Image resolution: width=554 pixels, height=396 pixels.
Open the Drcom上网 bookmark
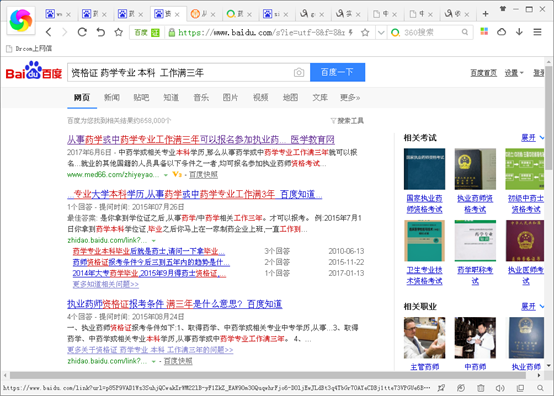point(29,49)
